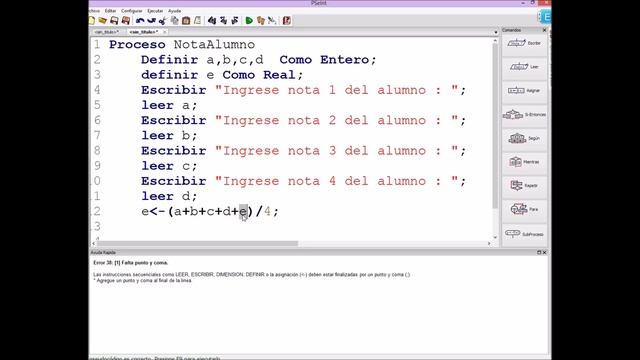Paste from clipboard toolbar icon
640x360 pixels.
(x=186, y=20)
